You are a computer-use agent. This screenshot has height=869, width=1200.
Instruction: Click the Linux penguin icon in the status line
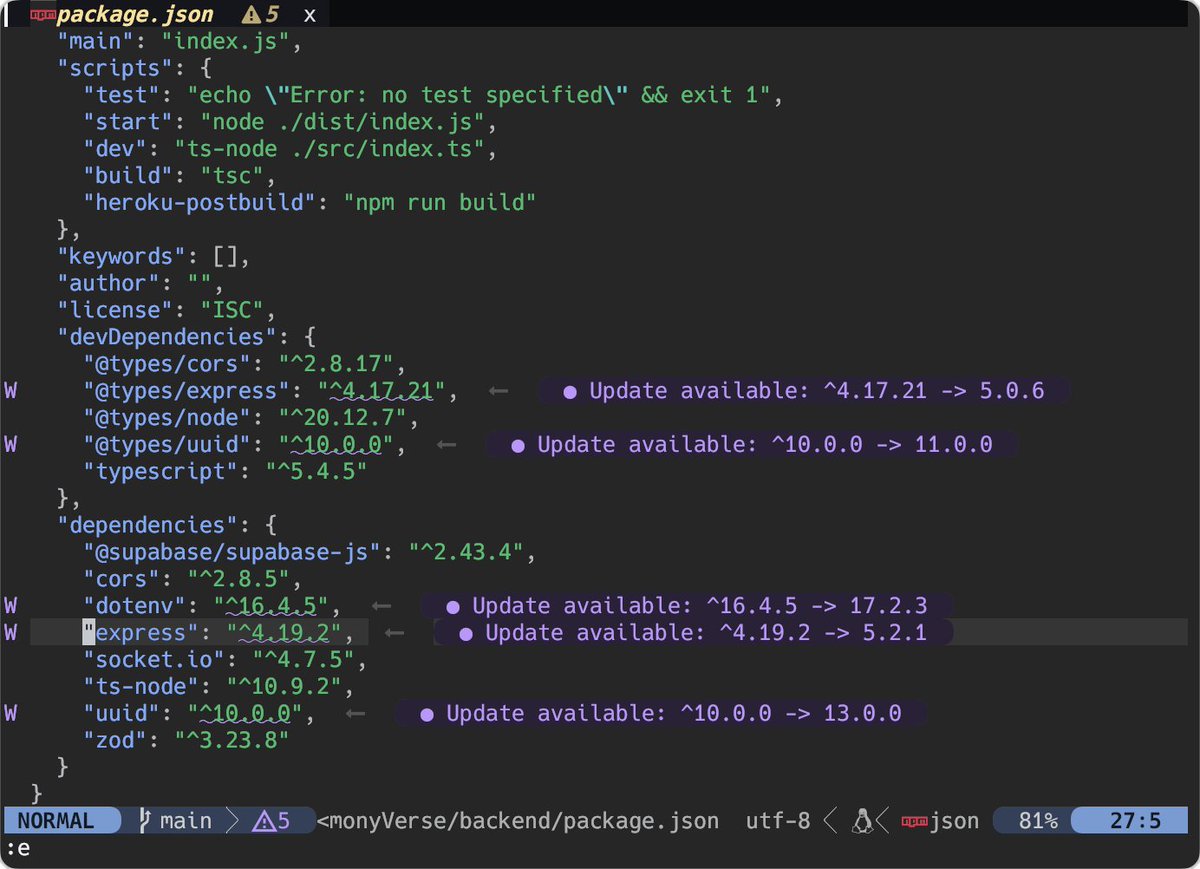[862, 821]
